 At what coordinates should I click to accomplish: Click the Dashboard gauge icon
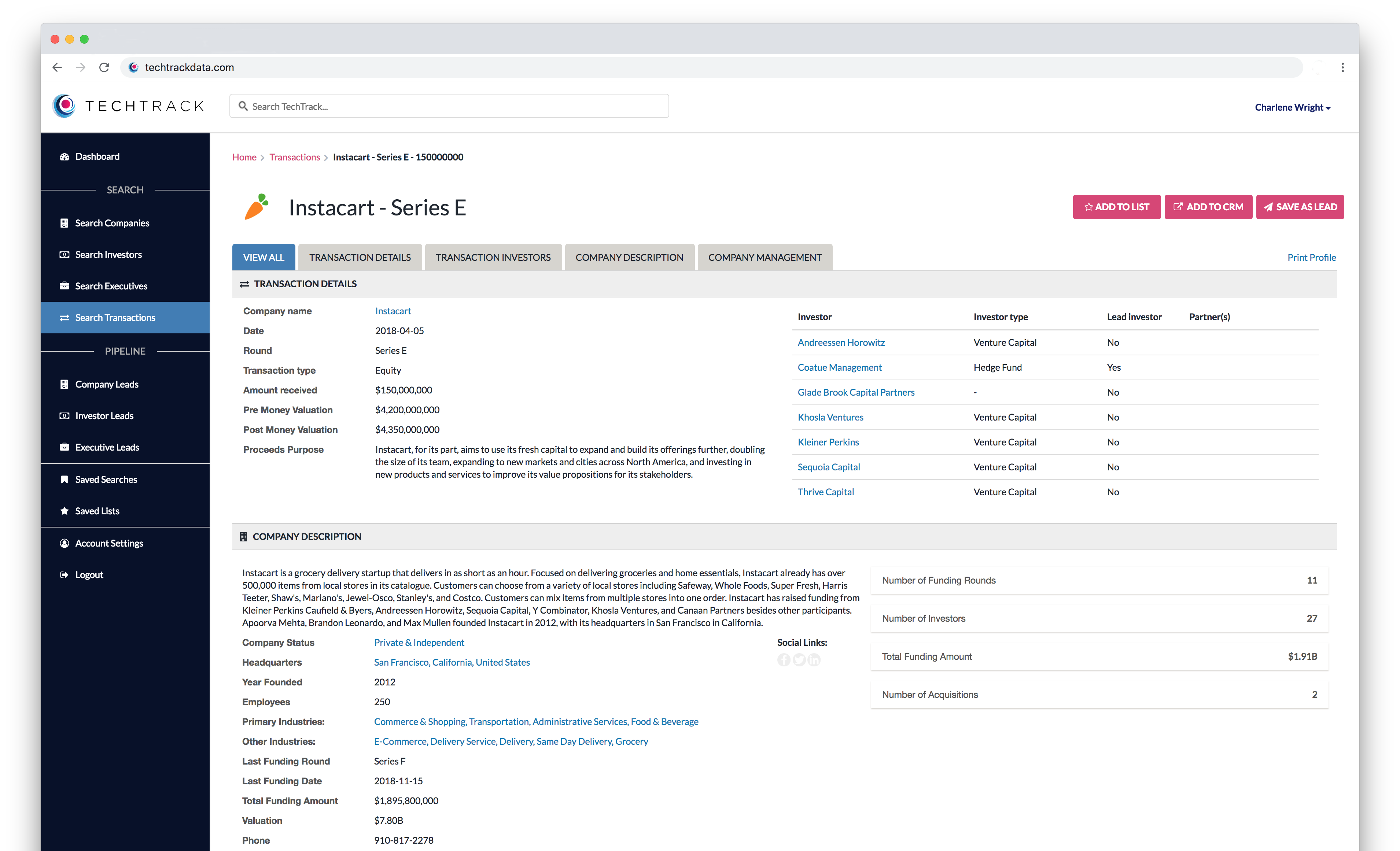click(64, 156)
